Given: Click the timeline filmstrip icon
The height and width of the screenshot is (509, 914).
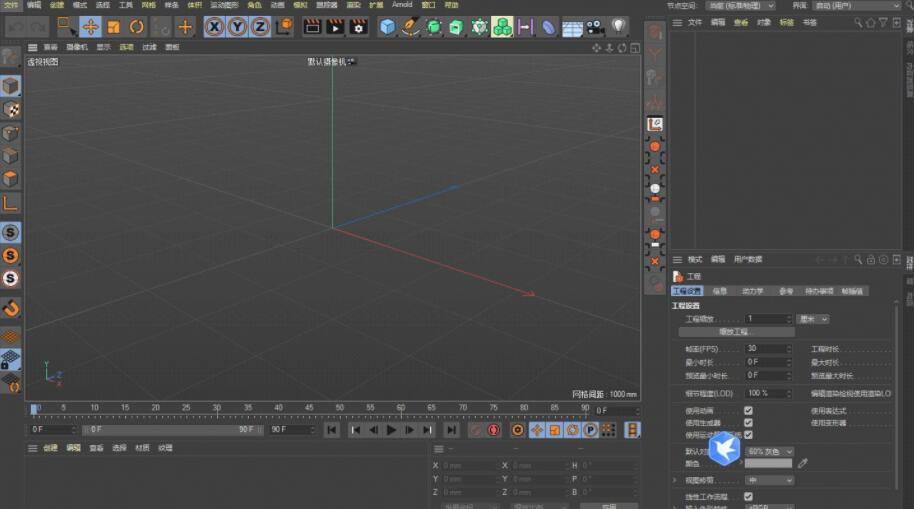Looking at the screenshot, I should click(x=632, y=430).
